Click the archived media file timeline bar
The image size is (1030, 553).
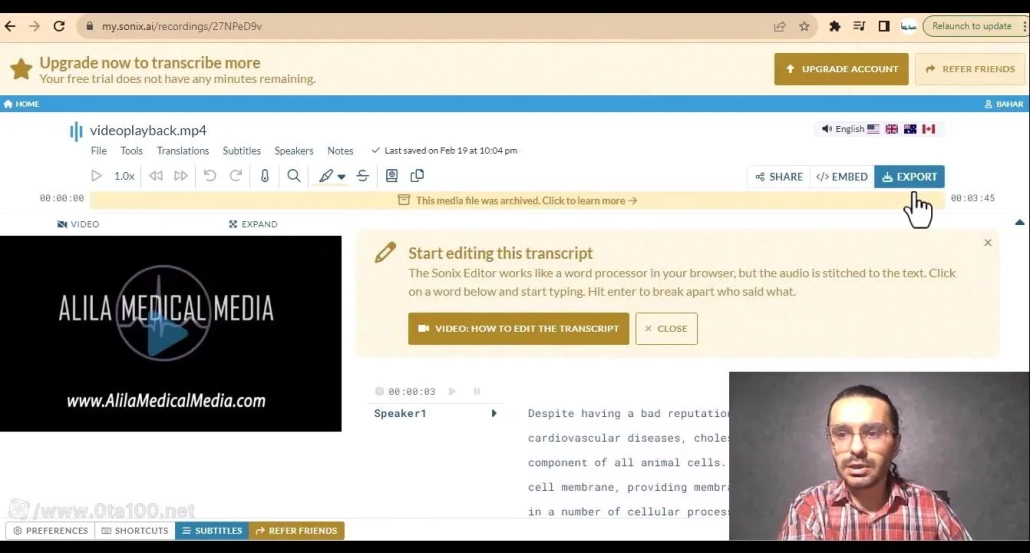(517, 201)
